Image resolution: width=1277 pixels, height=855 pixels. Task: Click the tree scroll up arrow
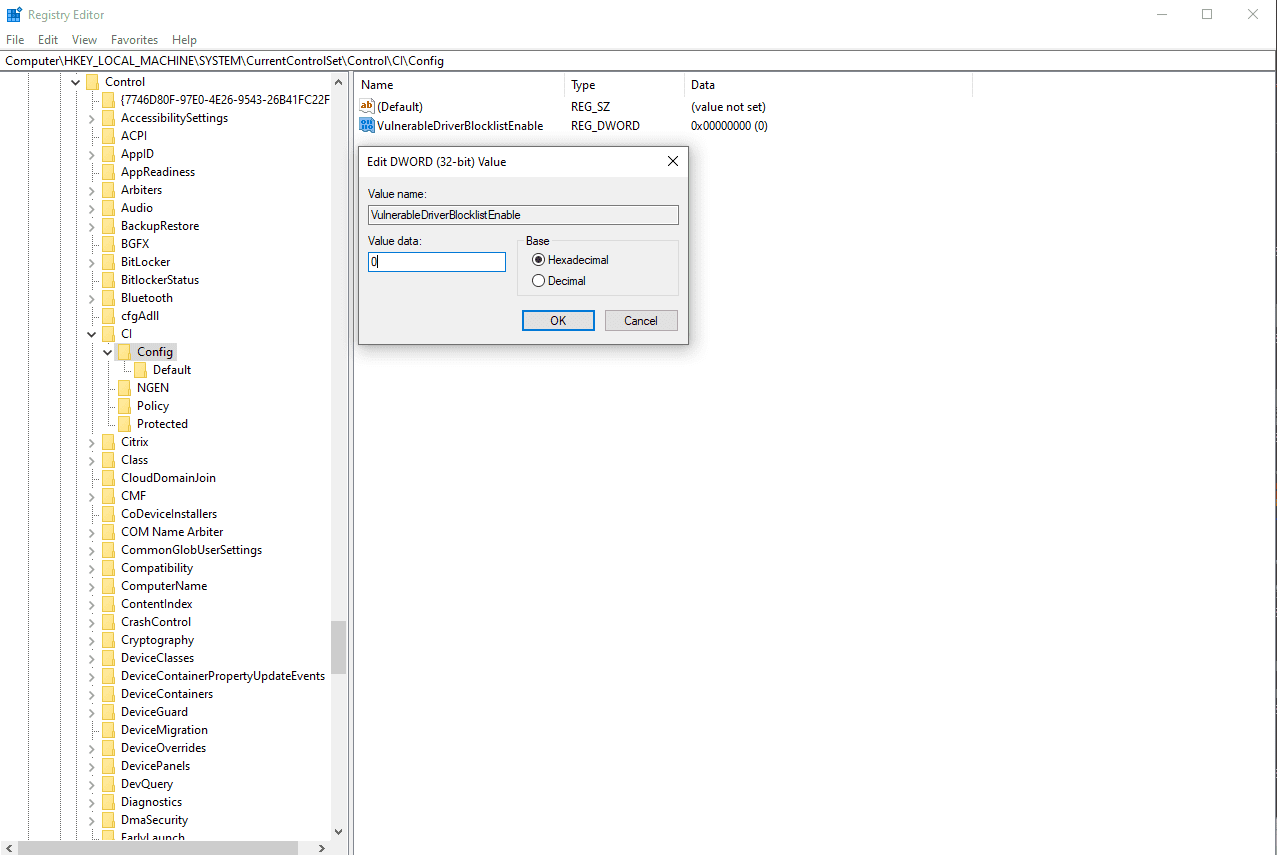click(339, 82)
